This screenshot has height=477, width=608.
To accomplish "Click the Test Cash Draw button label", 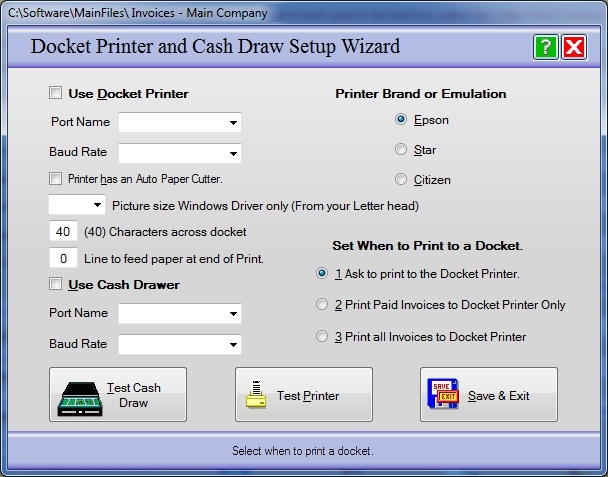I will tap(133, 395).
